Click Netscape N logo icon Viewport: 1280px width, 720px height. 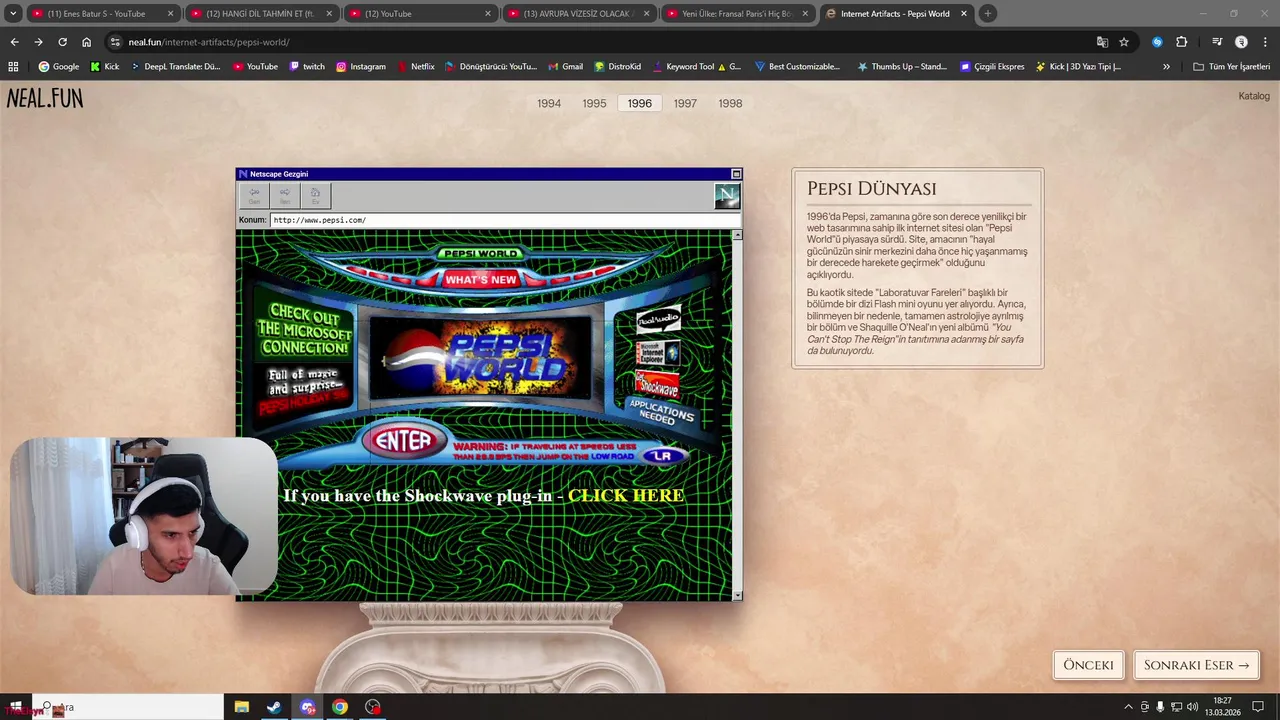(x=727, y=196)
